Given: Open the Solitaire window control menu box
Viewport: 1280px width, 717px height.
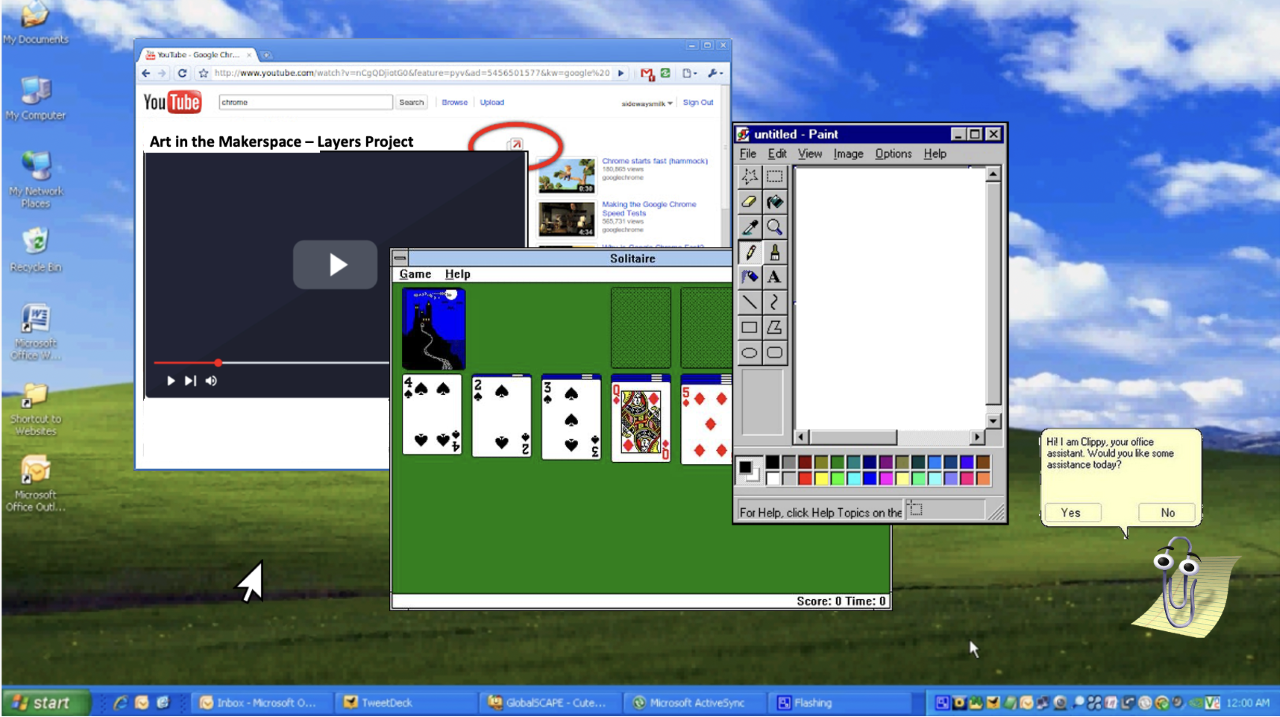Looking at the screenshot, I should pyautogui.click(x=400, y=258).
